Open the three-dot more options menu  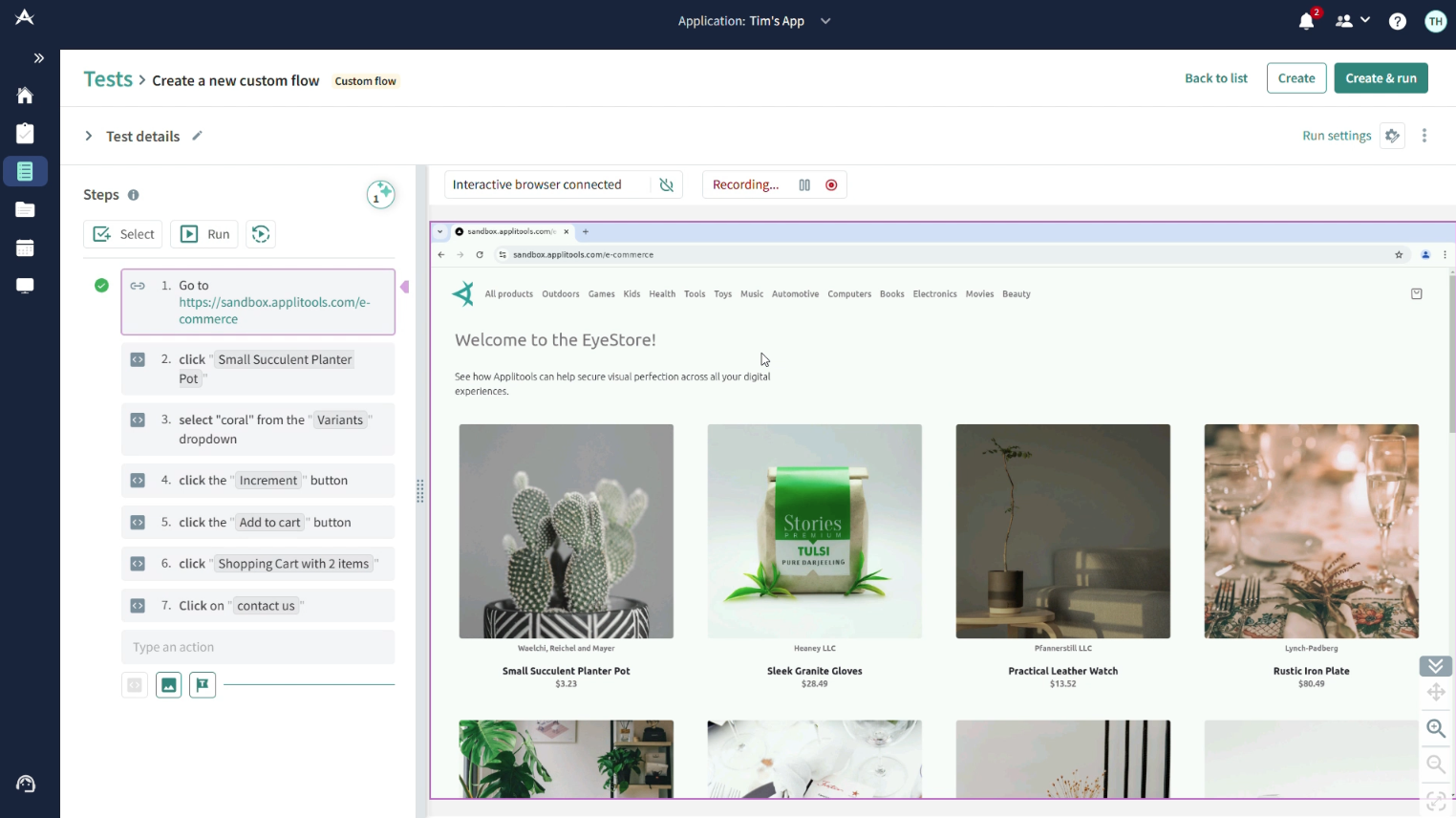[1424, 136]
